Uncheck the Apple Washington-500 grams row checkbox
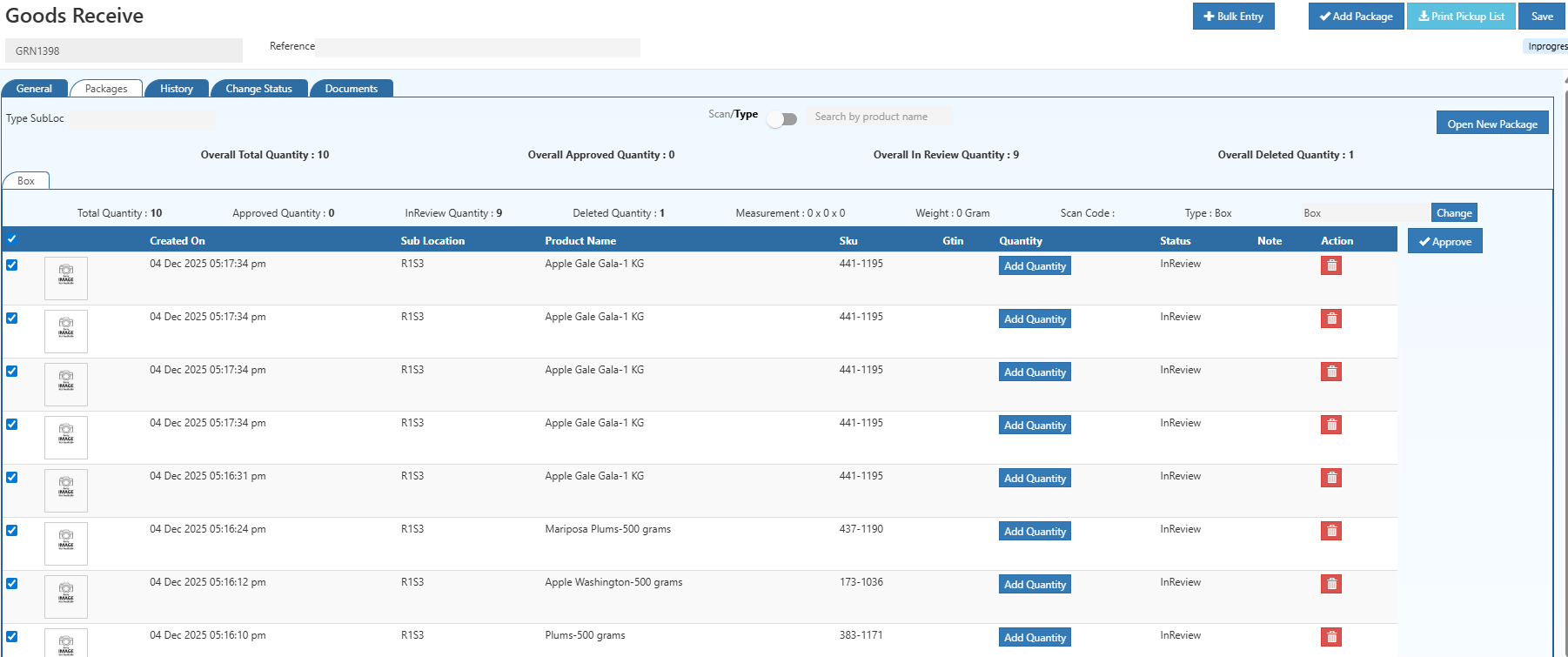The height and width of the screenshot is (657, 1568). point(11,583)
